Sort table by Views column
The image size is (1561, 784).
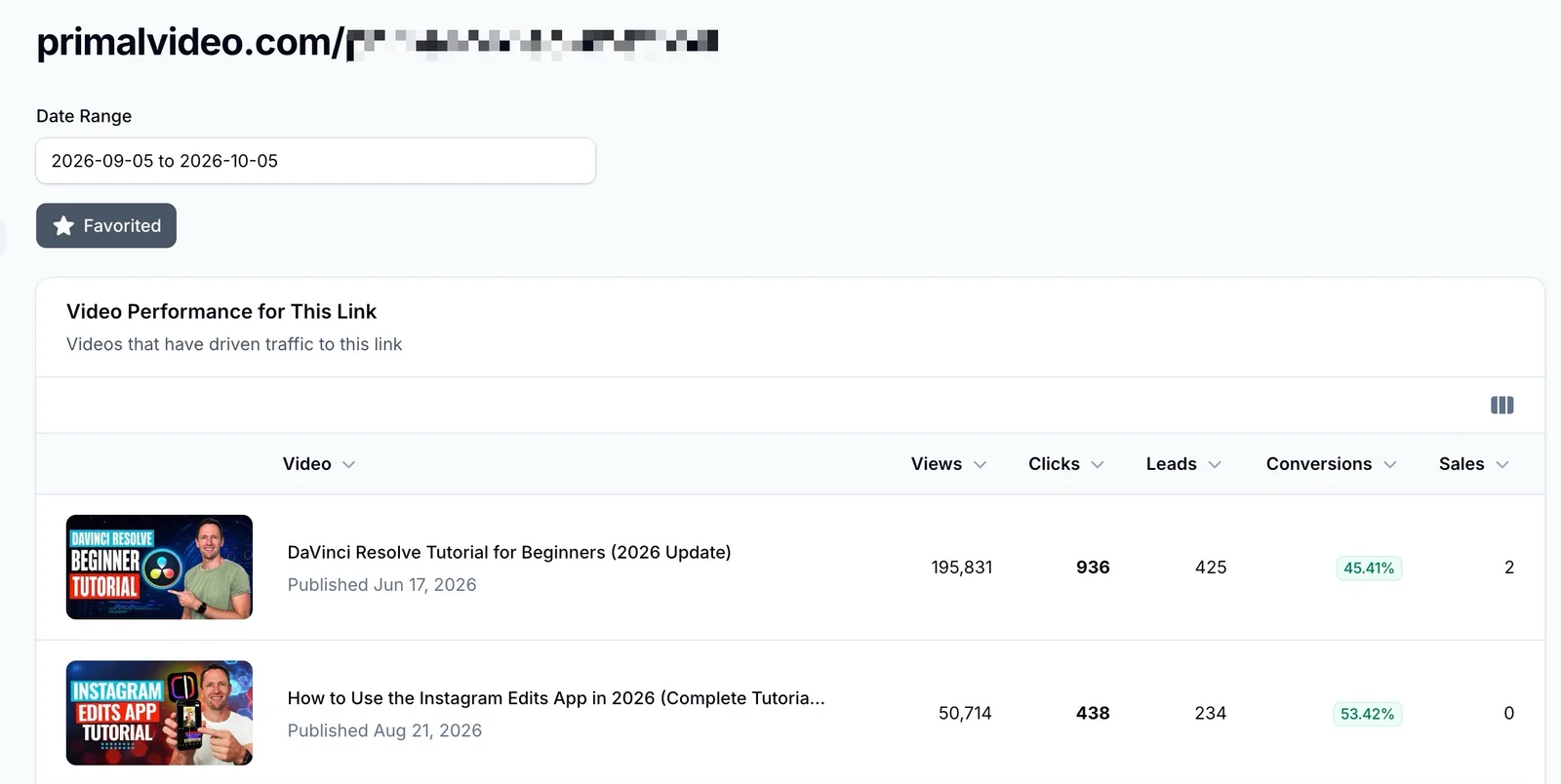pos(948,464)
